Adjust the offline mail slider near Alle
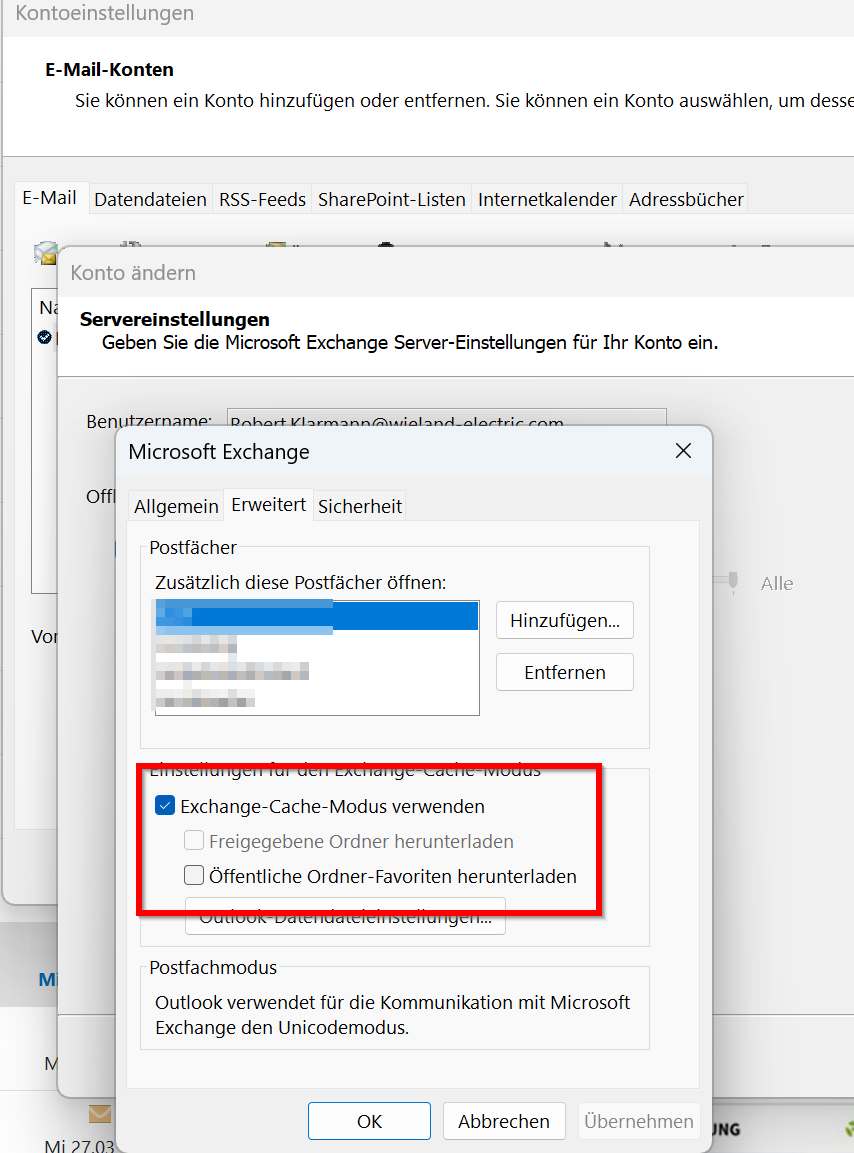854x1153 pixels. tap(733, 582)
